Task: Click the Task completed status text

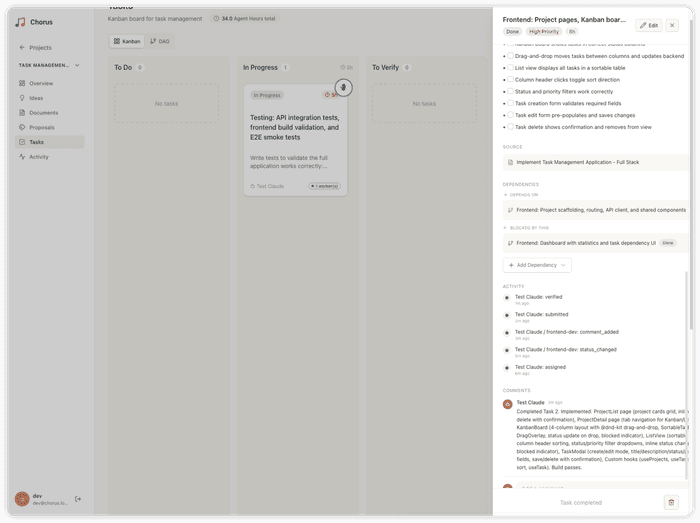Action: [581, 503]
